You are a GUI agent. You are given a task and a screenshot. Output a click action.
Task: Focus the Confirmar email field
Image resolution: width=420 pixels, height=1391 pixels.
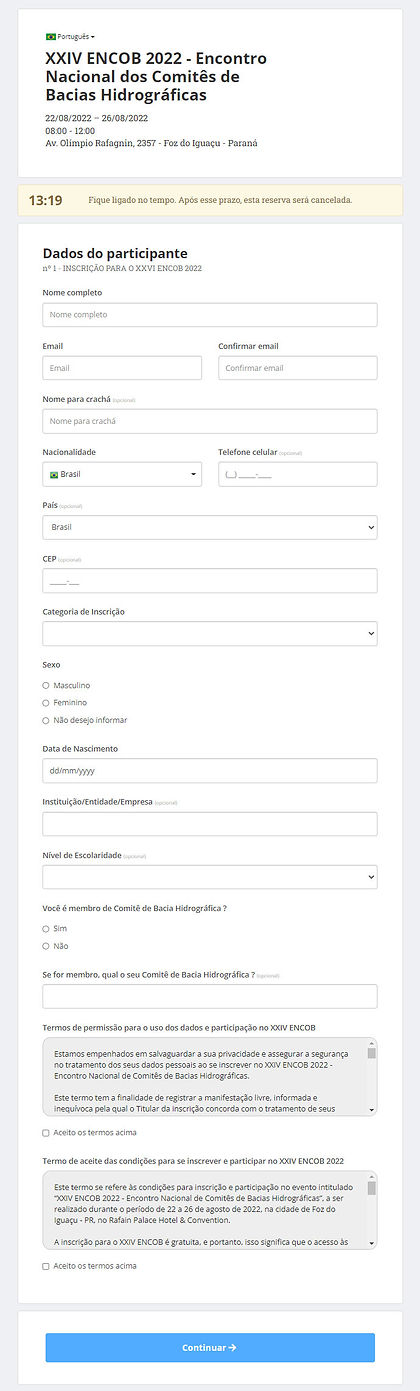point(298,368)
